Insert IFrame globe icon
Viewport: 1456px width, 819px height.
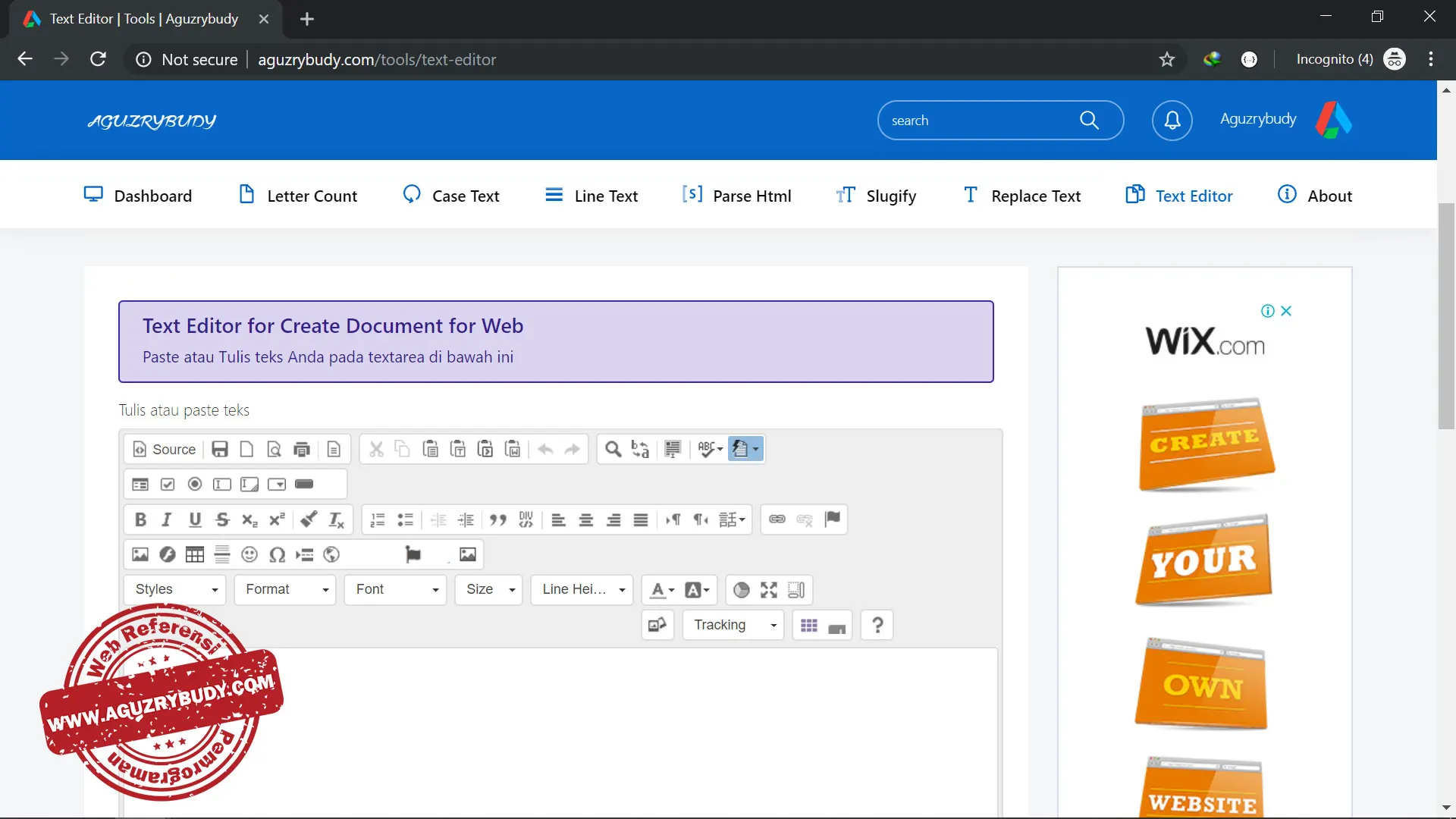coord(331,554)
